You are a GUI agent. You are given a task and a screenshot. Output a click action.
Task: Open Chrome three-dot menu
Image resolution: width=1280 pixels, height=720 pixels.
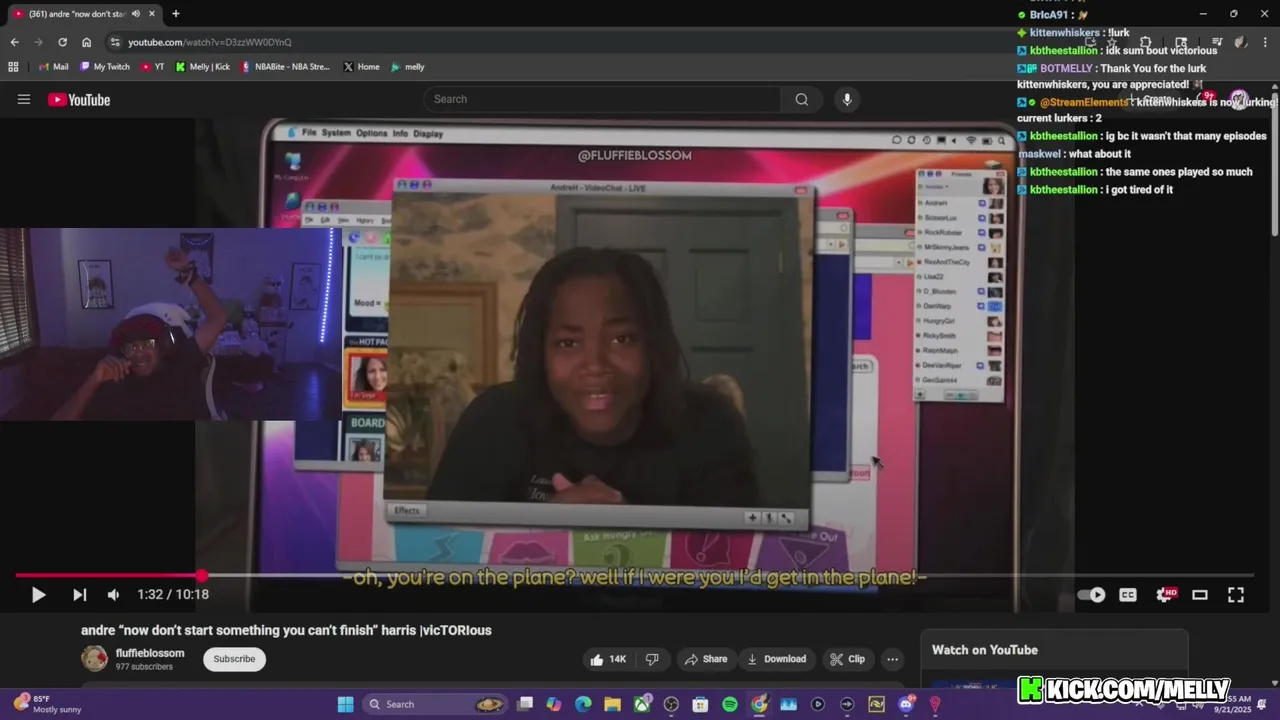pos(1264,42)
